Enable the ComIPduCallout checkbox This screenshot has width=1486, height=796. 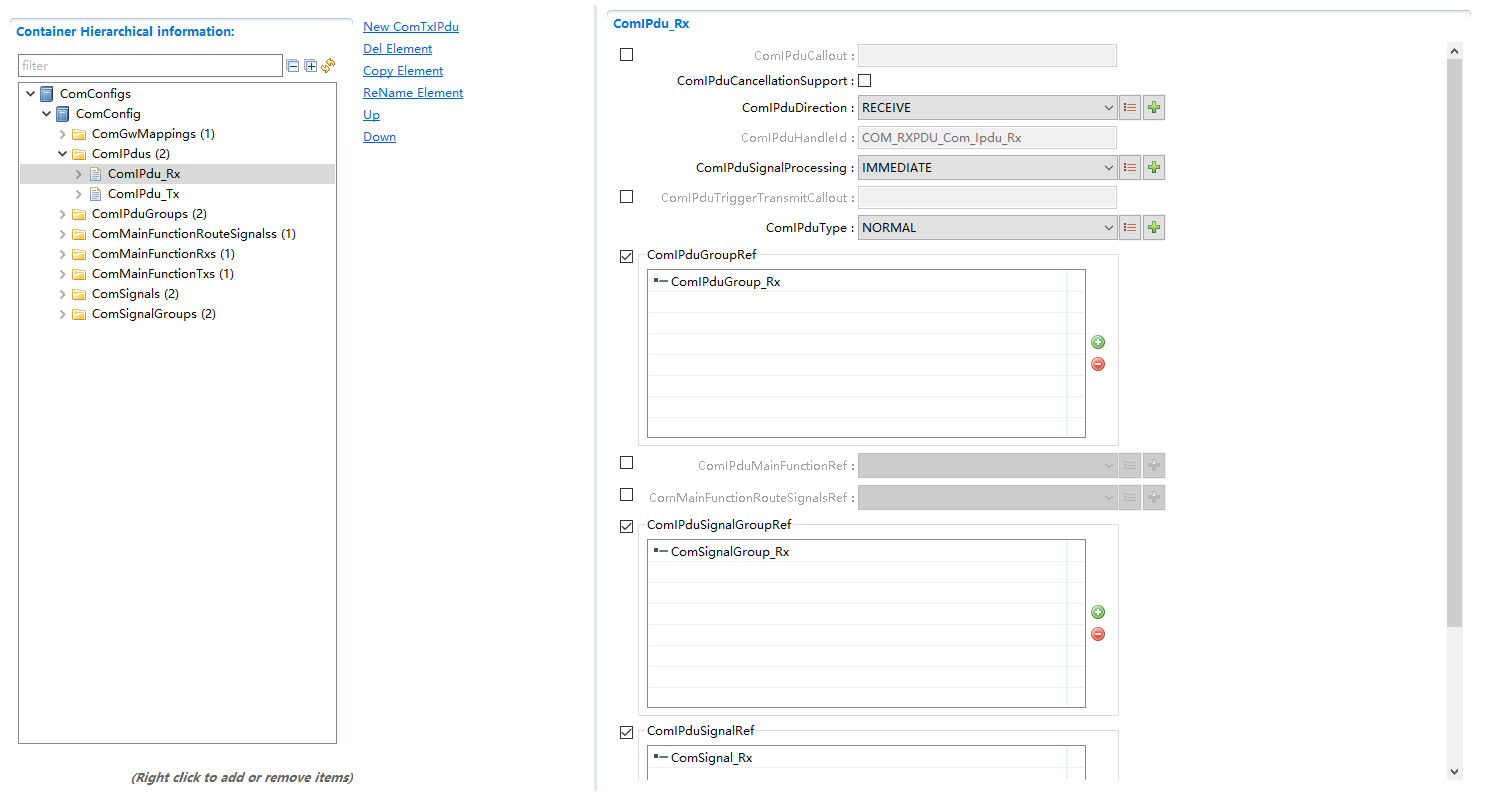(x=627, y=55)
